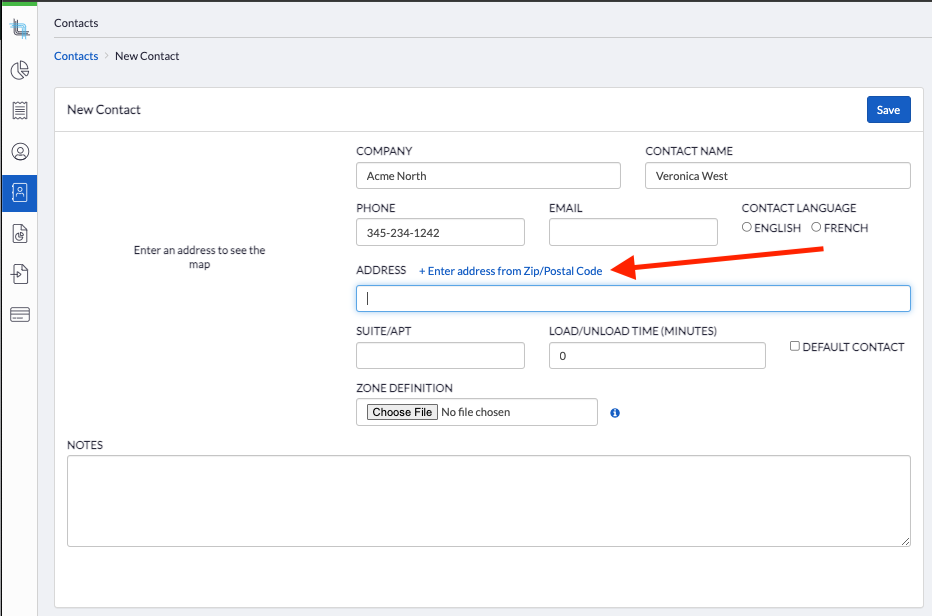
Task: Open the pie chart dashboard icon
Action: [20, 70]
